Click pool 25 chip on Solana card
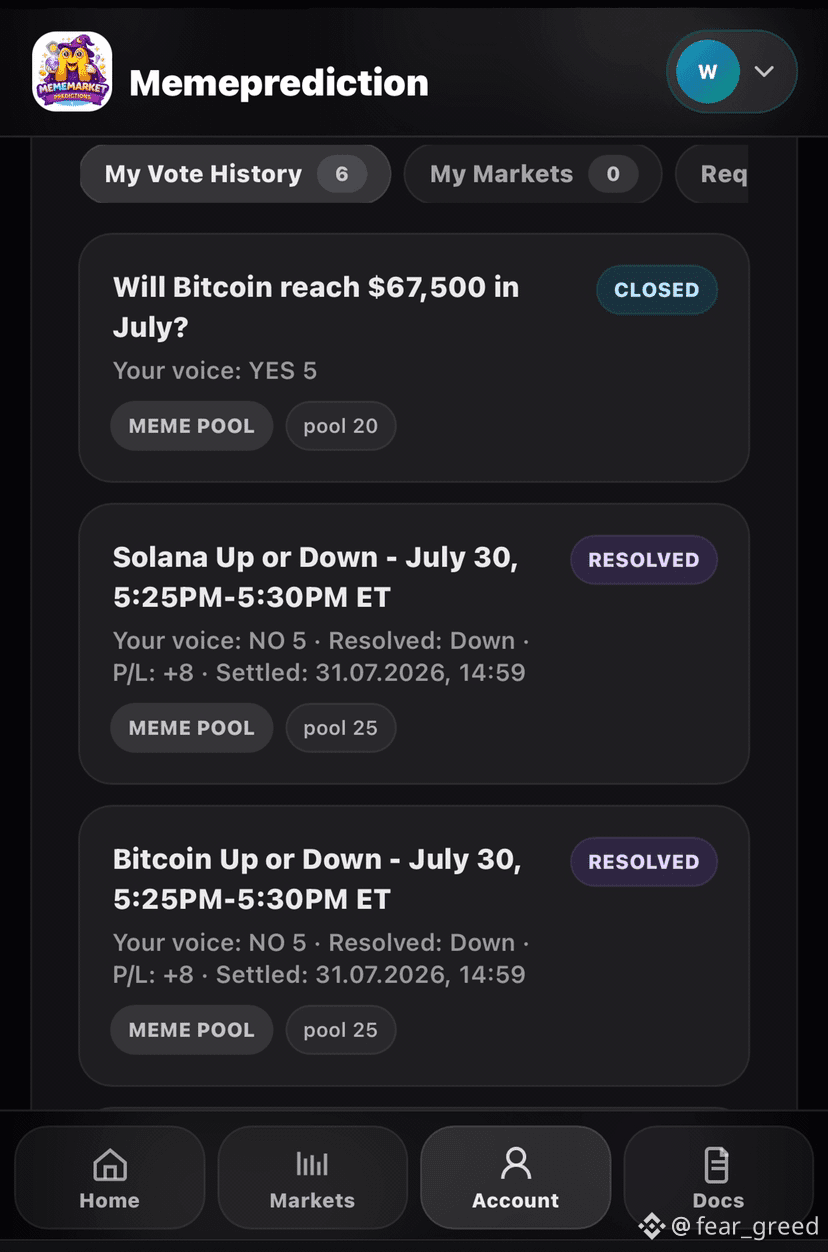The width and height of the screenshot is (828, 1252). click(341, 728)
